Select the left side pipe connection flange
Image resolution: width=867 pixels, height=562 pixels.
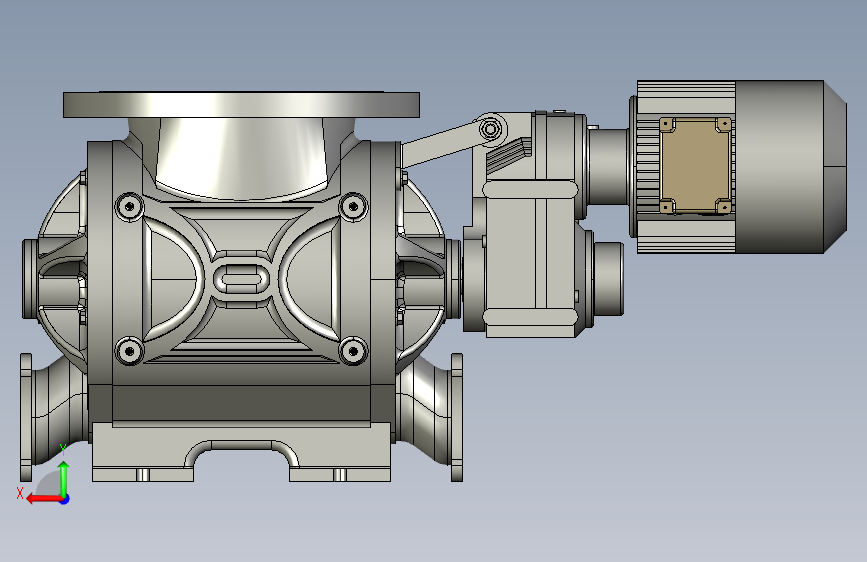point(26,417)
